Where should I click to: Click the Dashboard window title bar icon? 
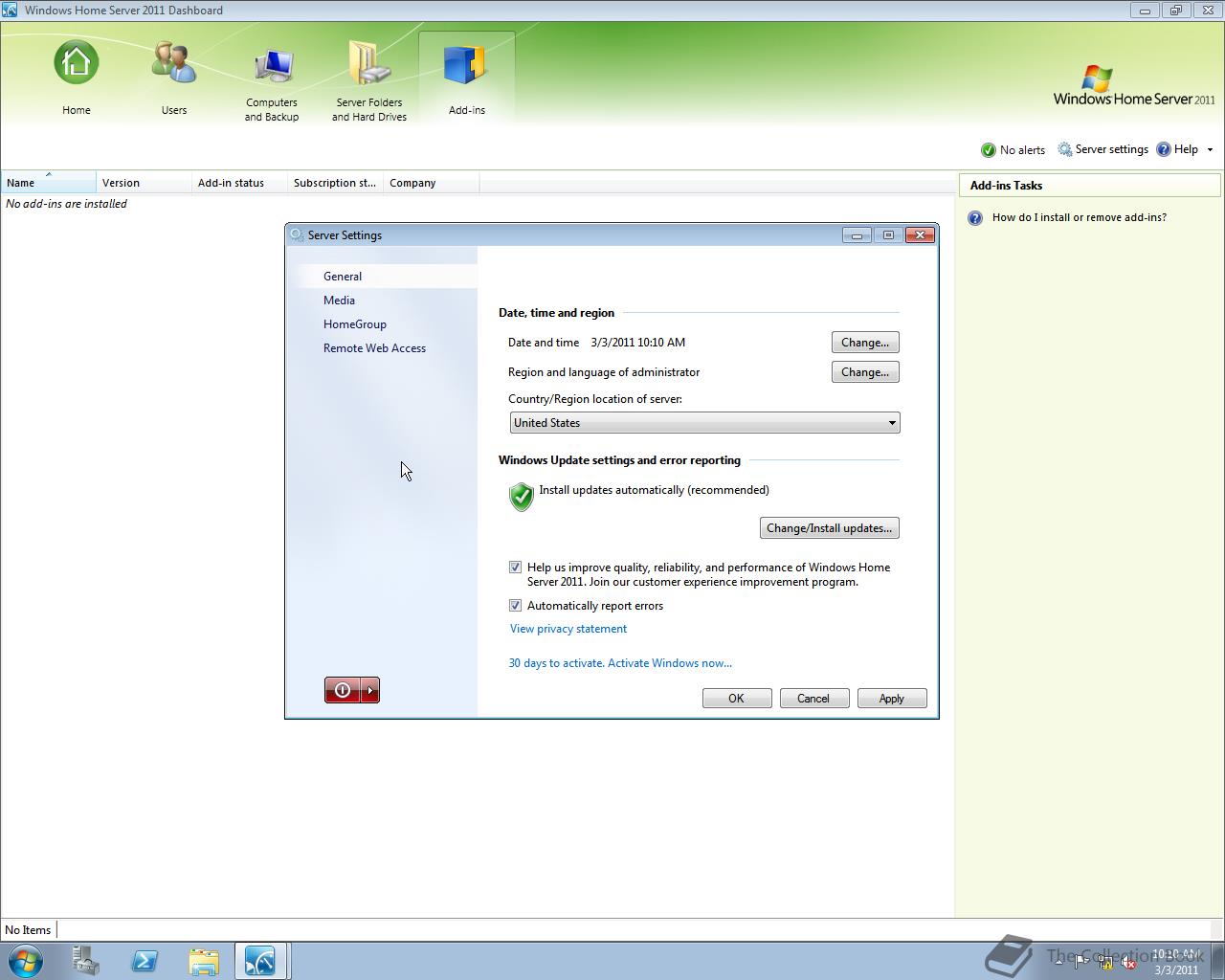coord(10,11)
